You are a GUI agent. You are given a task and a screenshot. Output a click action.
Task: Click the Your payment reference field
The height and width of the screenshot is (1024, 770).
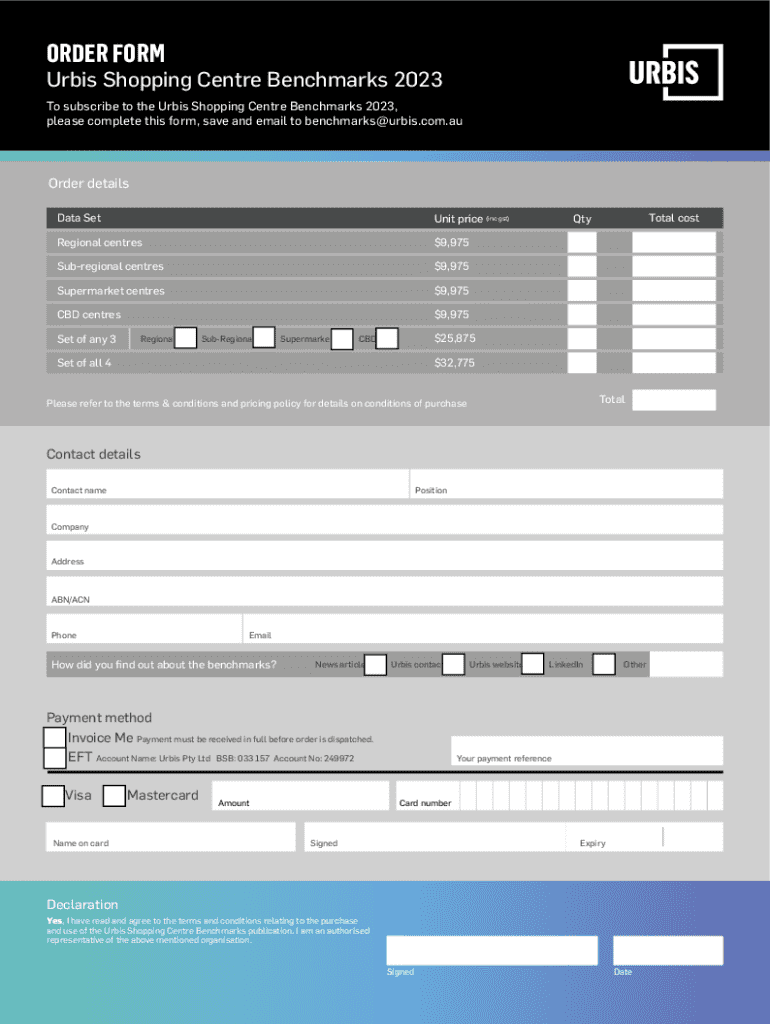coord(586,750)
